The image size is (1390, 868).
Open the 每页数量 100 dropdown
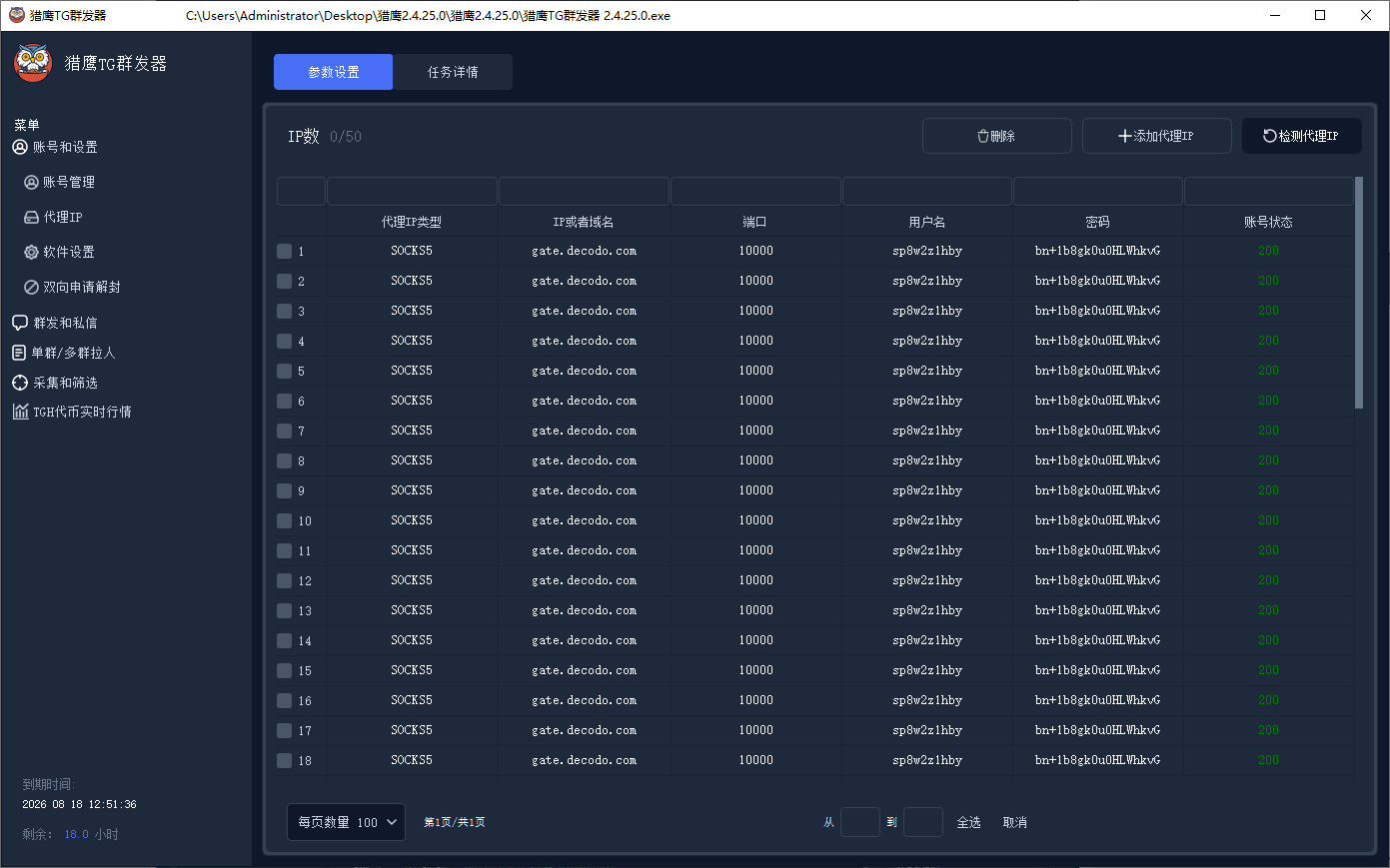click(346, 822)
